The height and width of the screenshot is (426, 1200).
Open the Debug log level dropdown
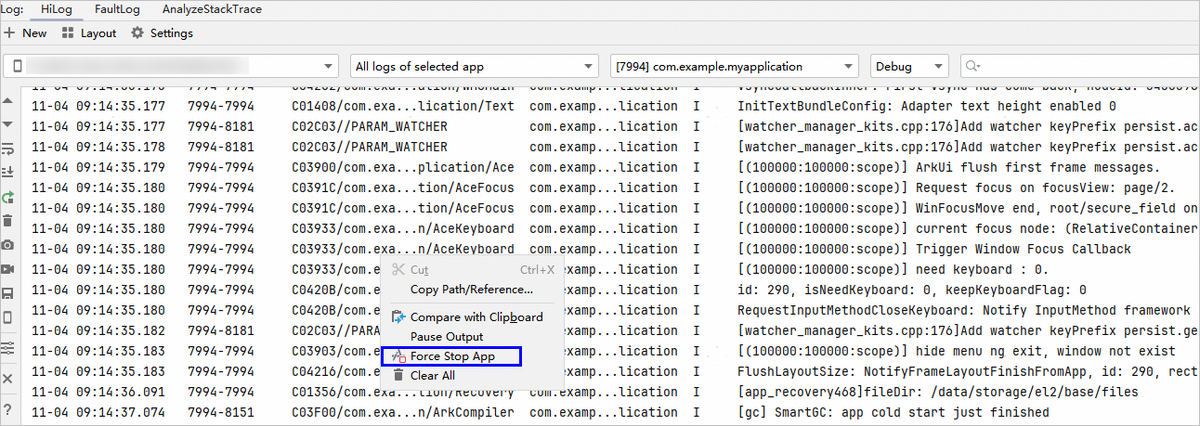(910, 67)
